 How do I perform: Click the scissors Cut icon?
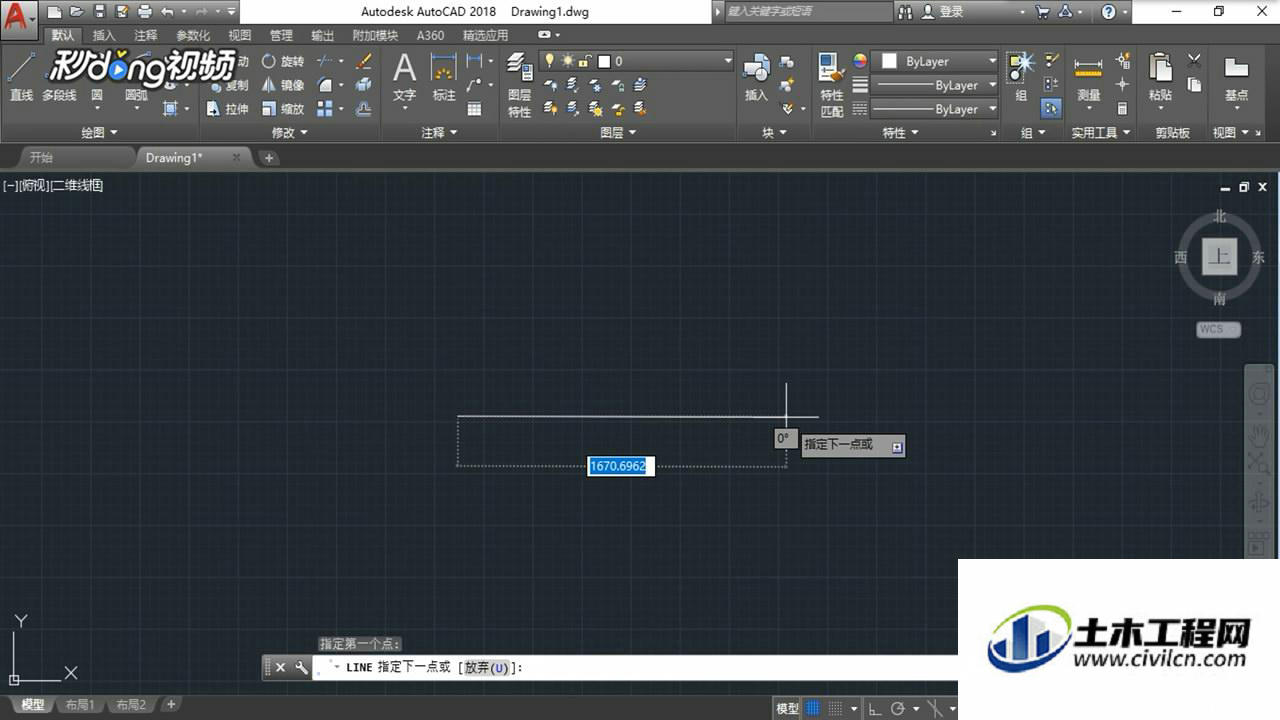pyautogui.click(x=1194, y=61)
